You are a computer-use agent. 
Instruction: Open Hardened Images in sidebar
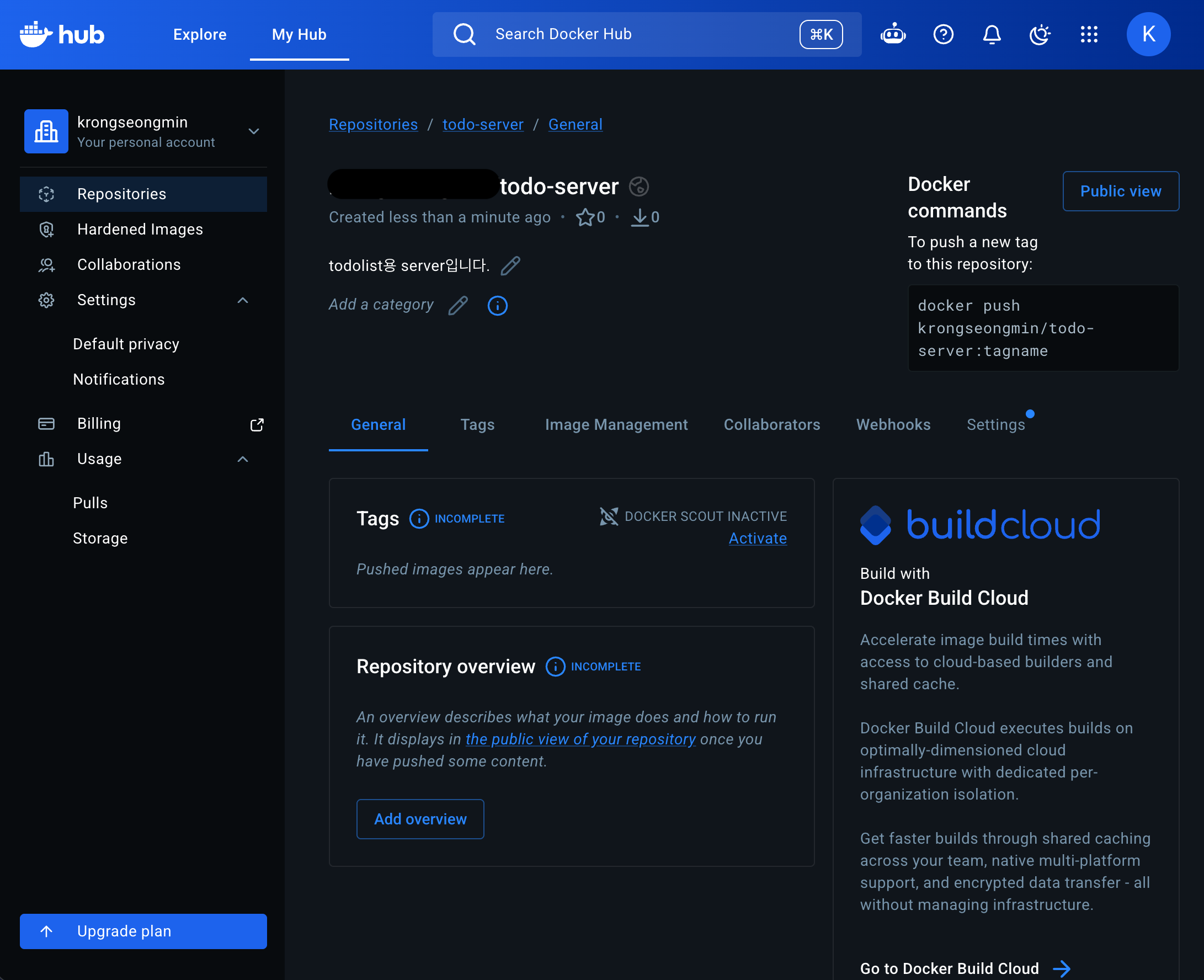[143, 229]
